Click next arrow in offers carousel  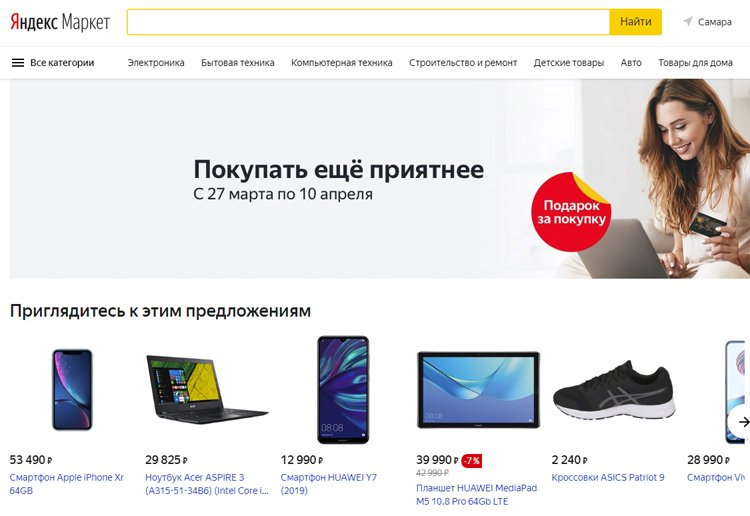742,422
